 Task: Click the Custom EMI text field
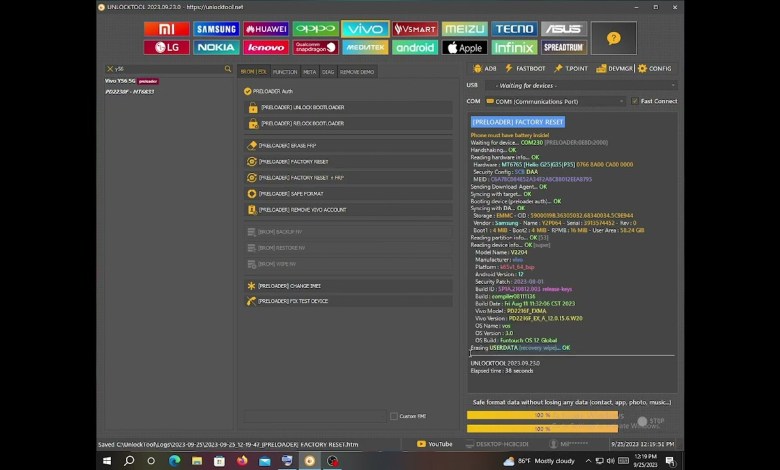pyautogui.click(x=314, y=416)
